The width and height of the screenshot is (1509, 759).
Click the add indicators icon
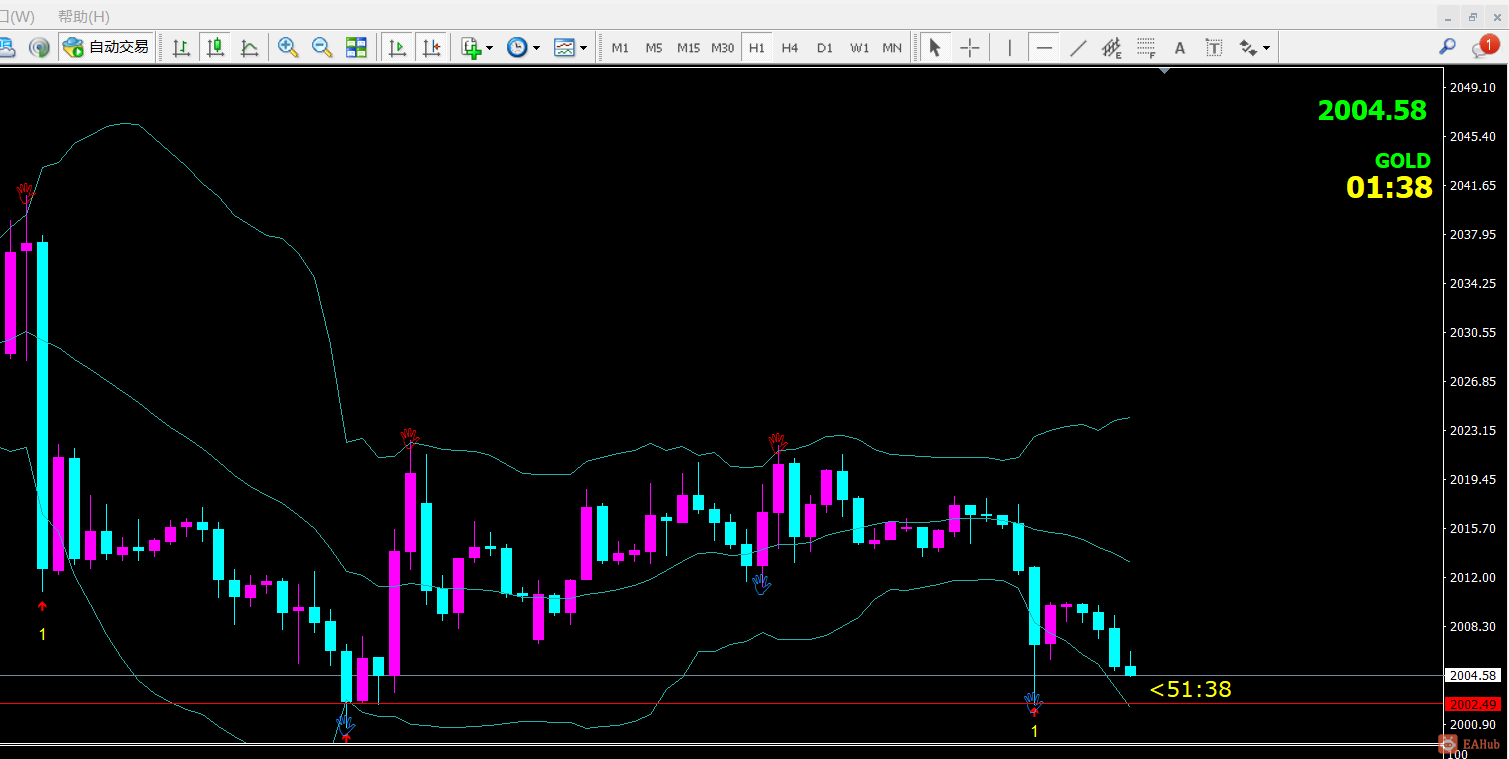(x=471, y=47)
